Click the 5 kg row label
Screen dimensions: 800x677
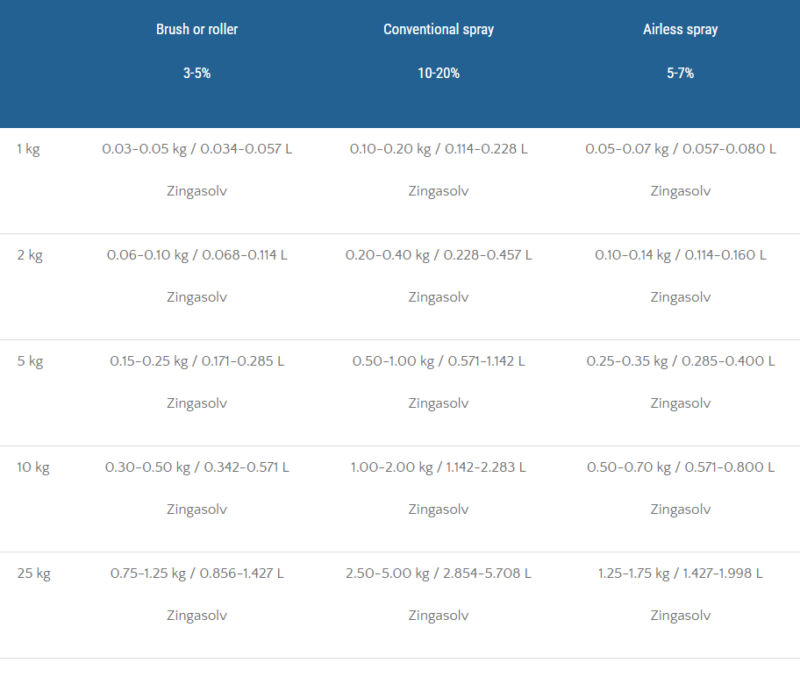coord(29,361)
